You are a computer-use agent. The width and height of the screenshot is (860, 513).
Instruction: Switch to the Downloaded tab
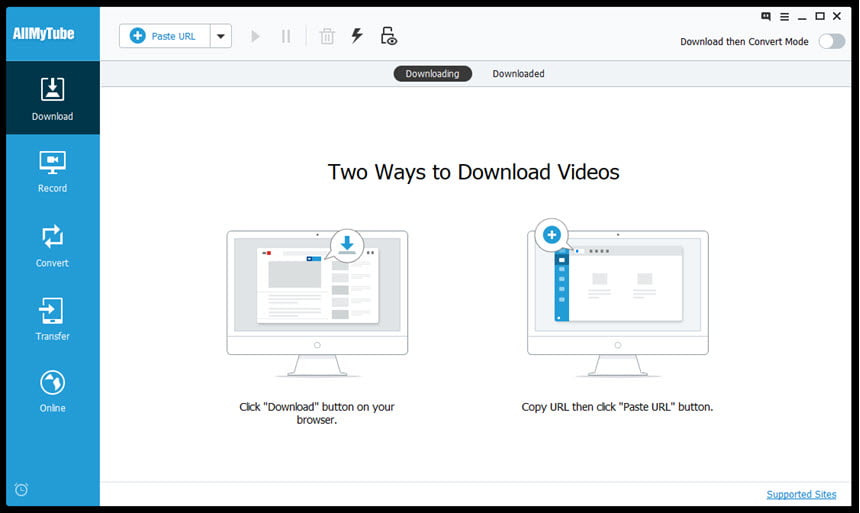click(518, 74)
